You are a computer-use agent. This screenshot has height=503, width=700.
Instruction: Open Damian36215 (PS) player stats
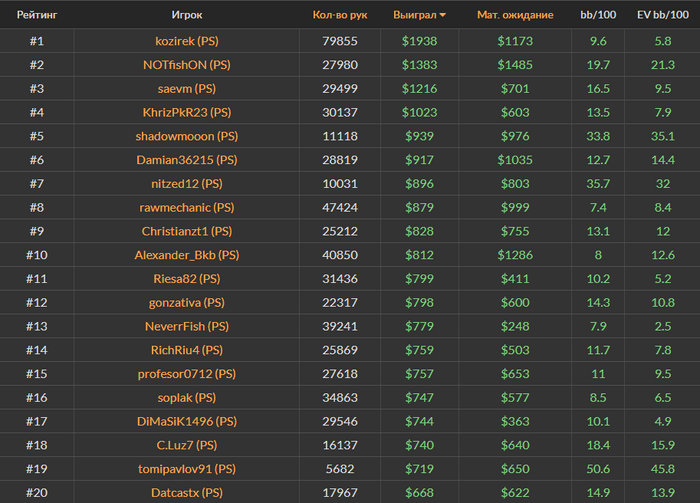186,160
